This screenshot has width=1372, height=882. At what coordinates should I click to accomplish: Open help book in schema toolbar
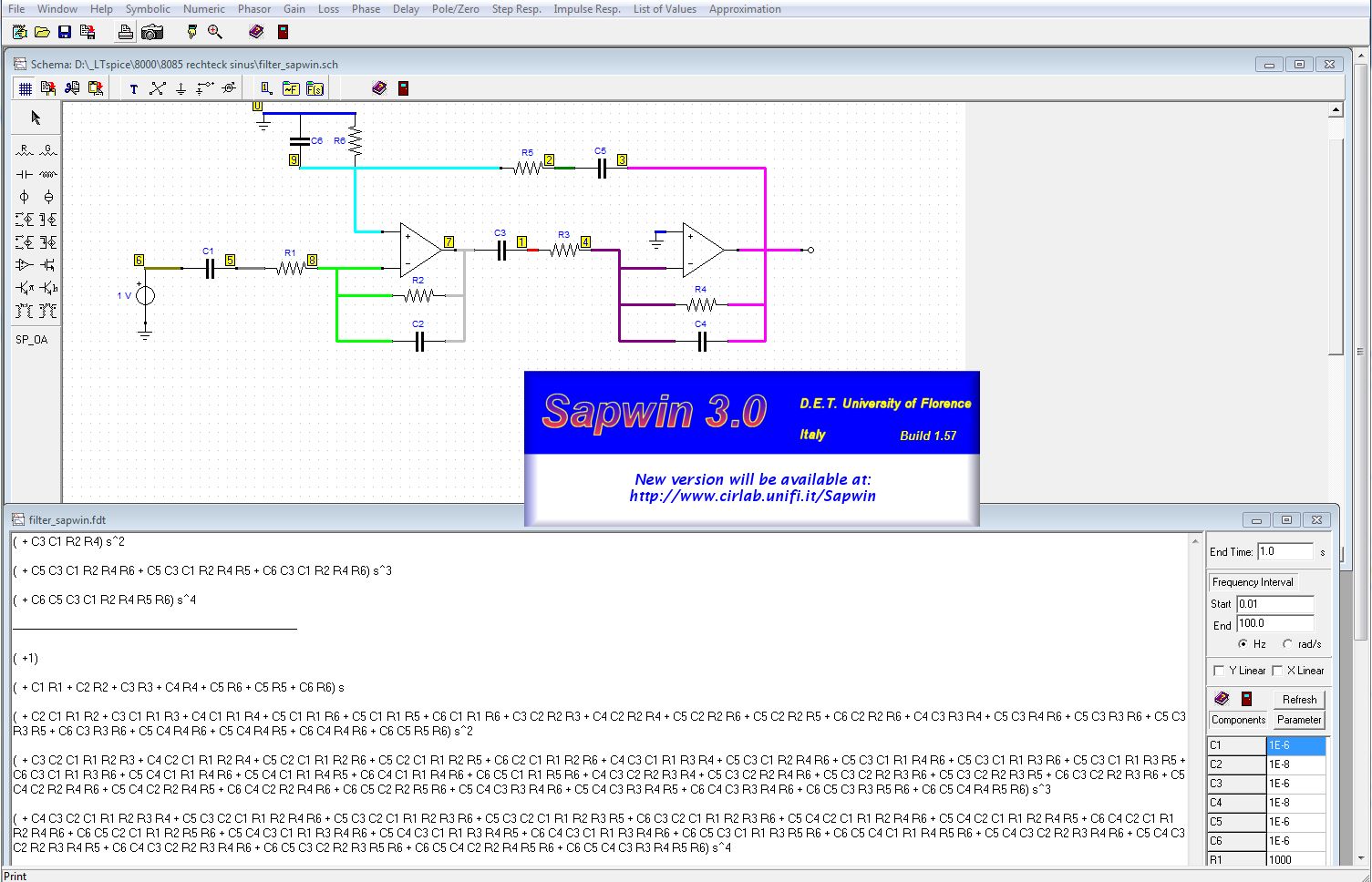point(379,88)
